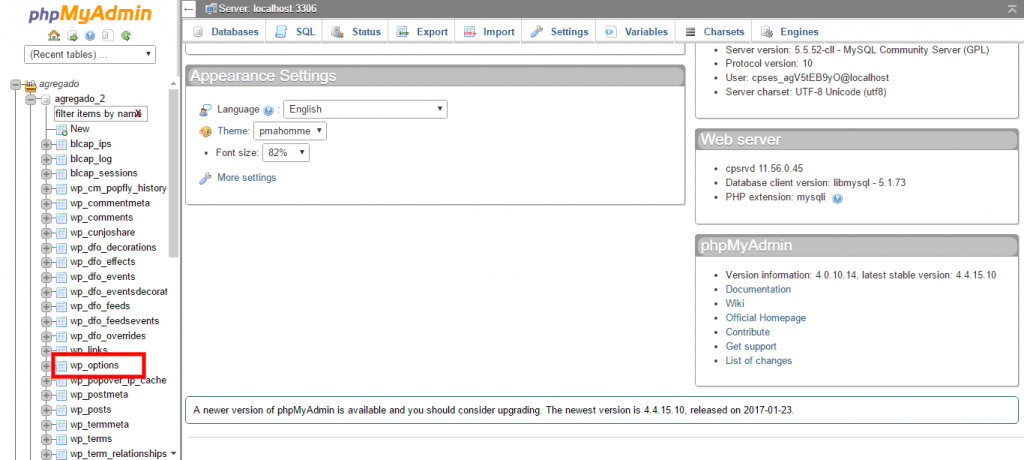This screenshot has width=1024, height=460.
Task: Click the mysqli PHP extension help icon
Action: tap(837, 198)
